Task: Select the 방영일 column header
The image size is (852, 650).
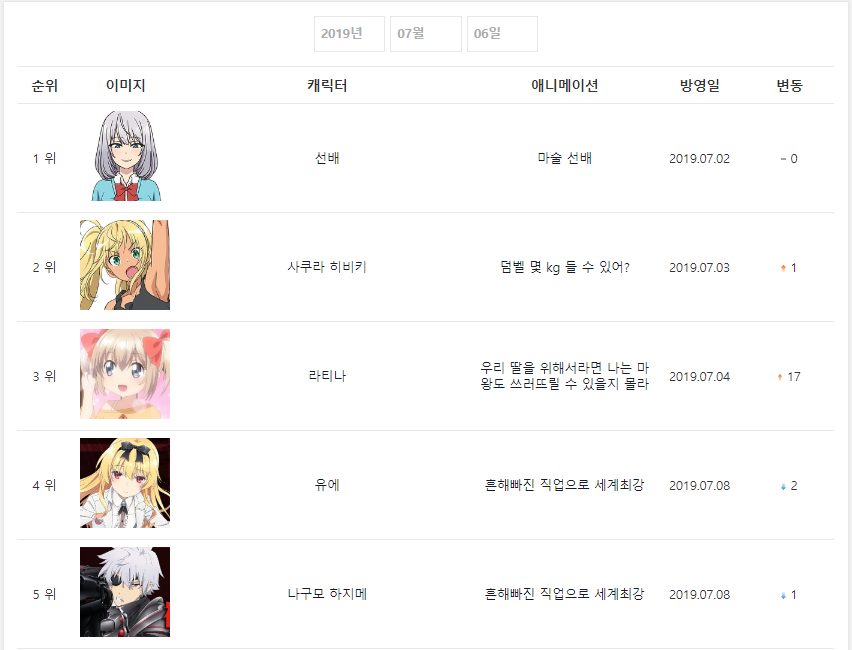Action: (700, 85)
